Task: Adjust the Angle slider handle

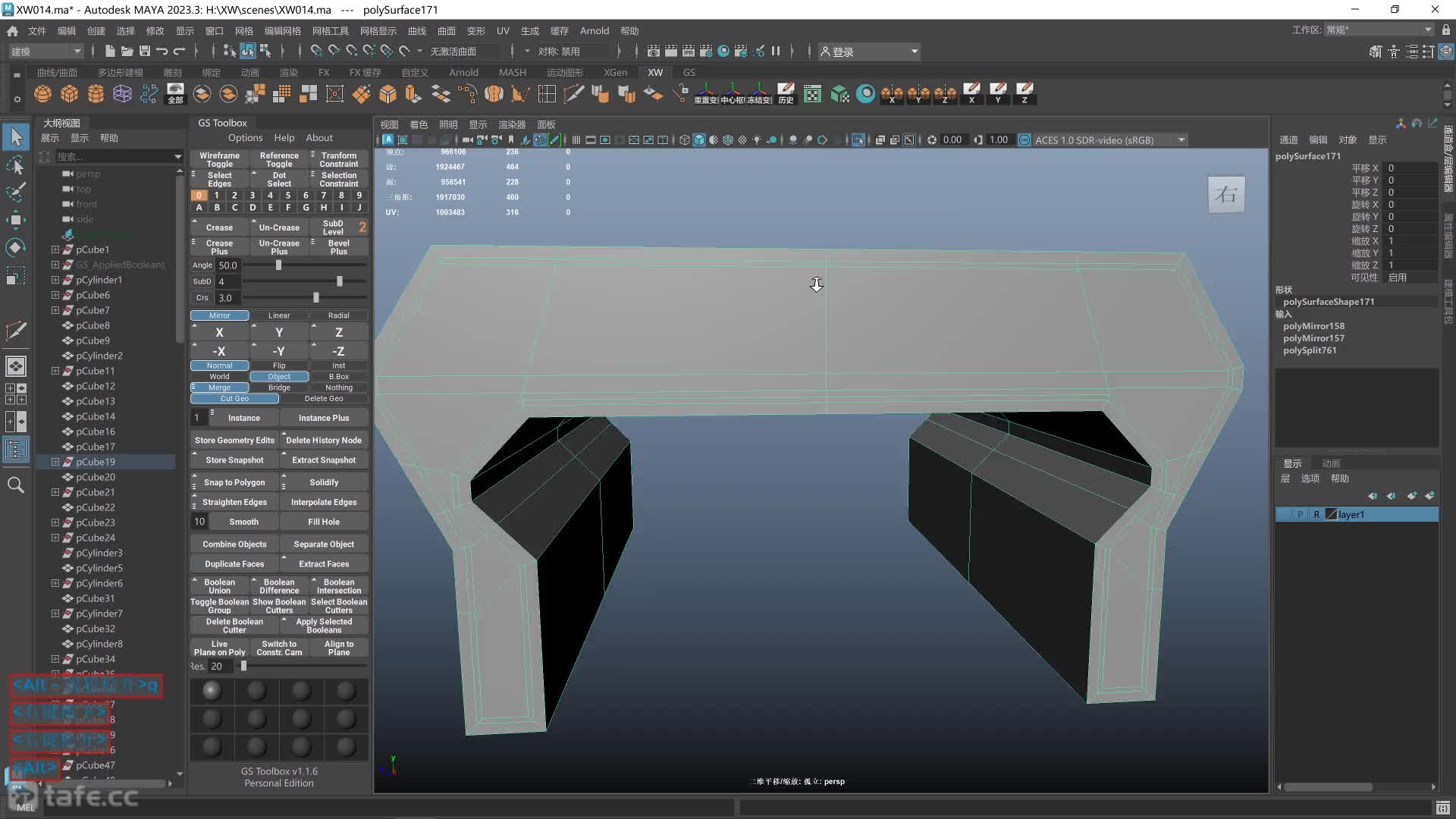Action: click(278, 265)
